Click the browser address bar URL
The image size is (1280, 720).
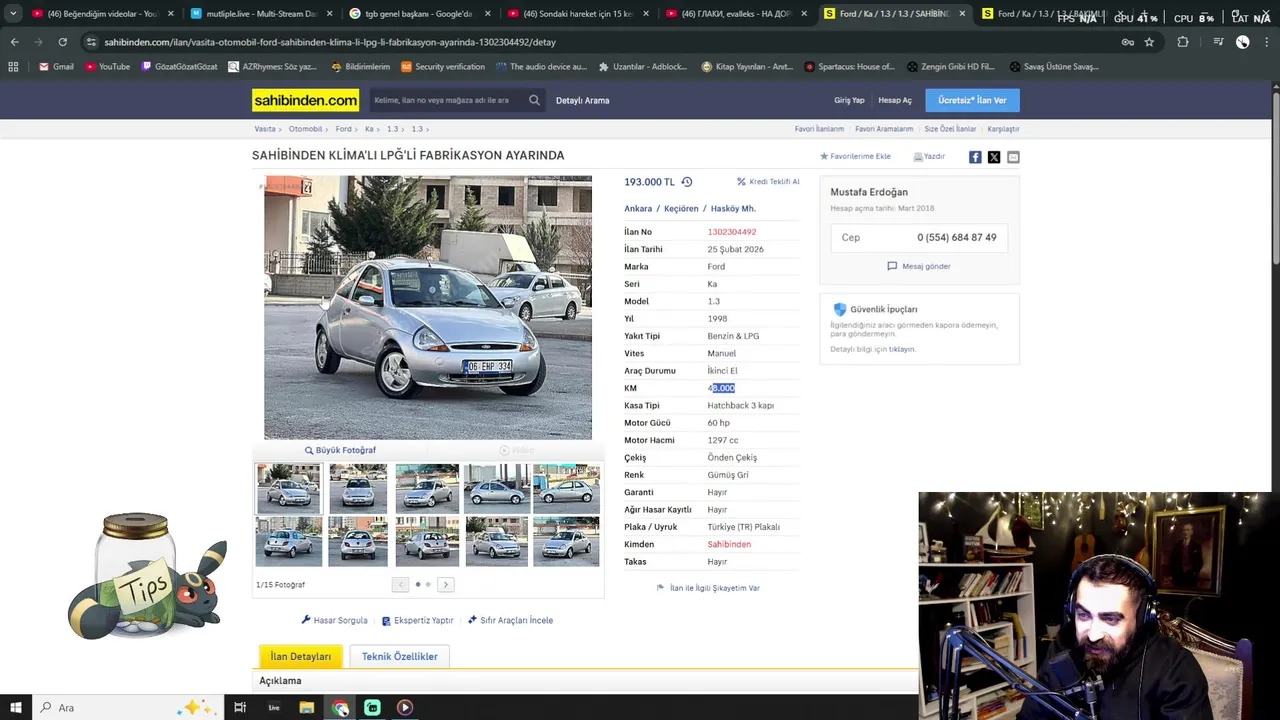coord(330,42)
